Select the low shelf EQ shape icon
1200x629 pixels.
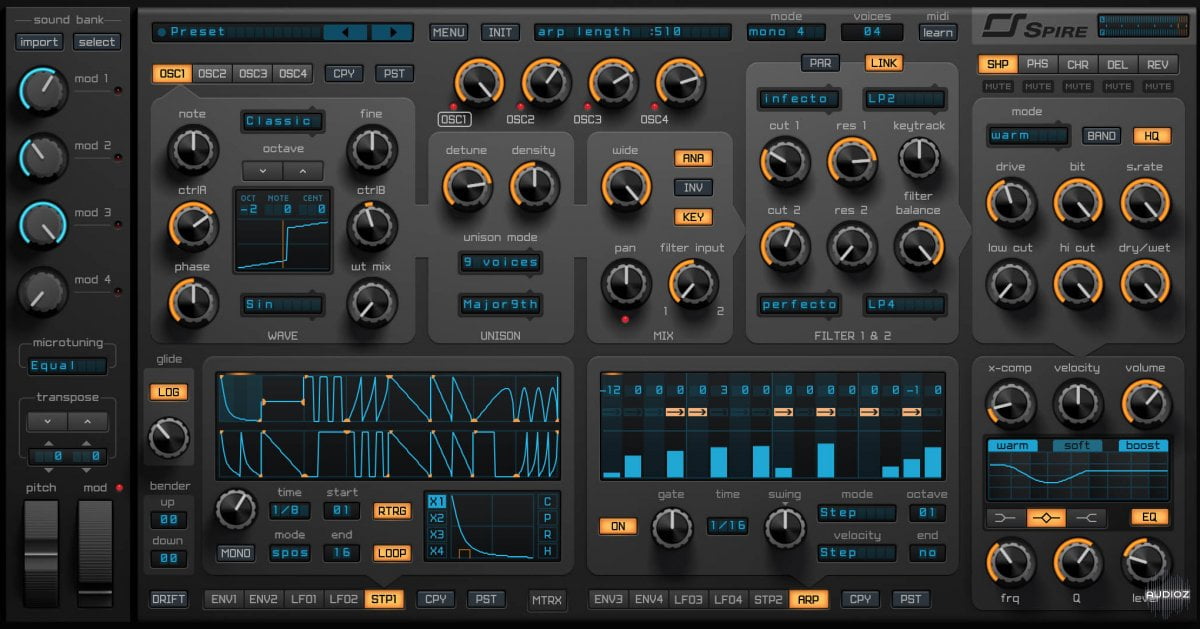[1006, 517]
